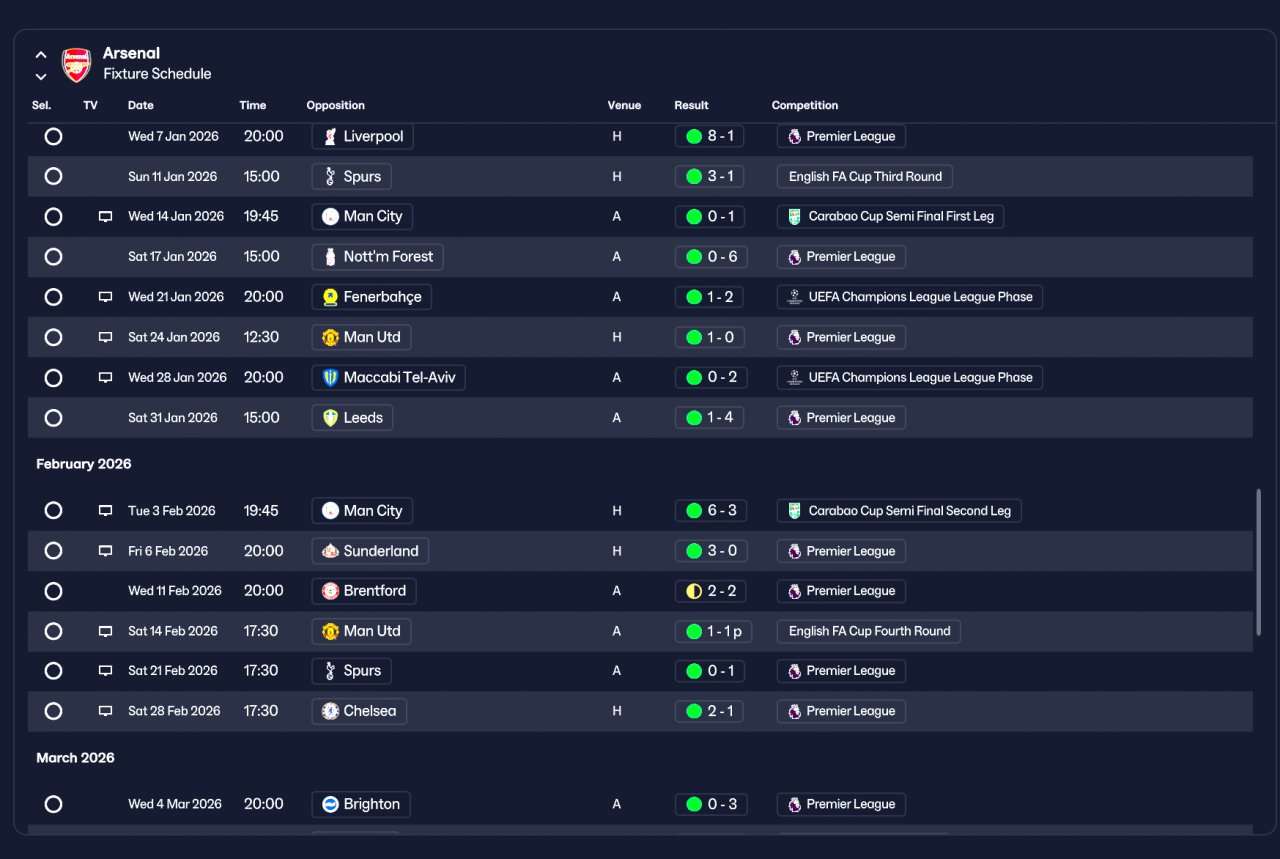
Task: Click the TV icon on Sat 24 Jan row
Action: coord(105,337)
